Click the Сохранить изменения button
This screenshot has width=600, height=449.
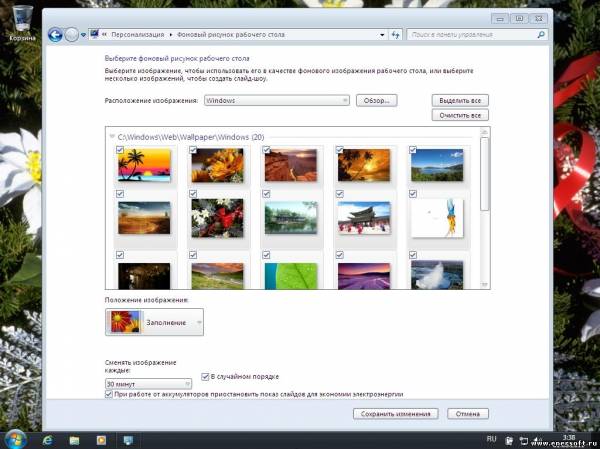[x=396, y=414]
